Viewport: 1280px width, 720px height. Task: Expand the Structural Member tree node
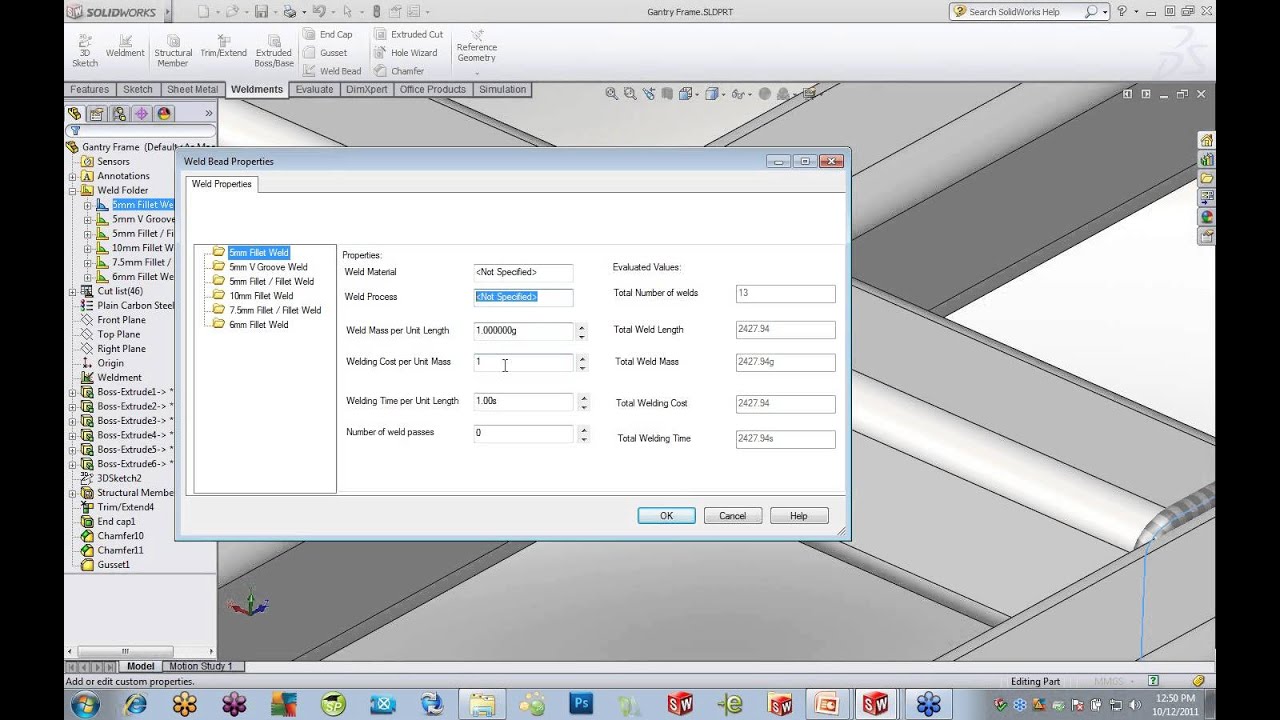pos(72,493)
